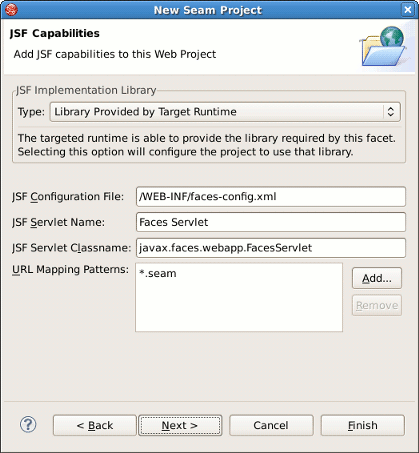Cancel the Seam project wizard
The height and width of the screenshot is (453, 419).
click(271, 425)
